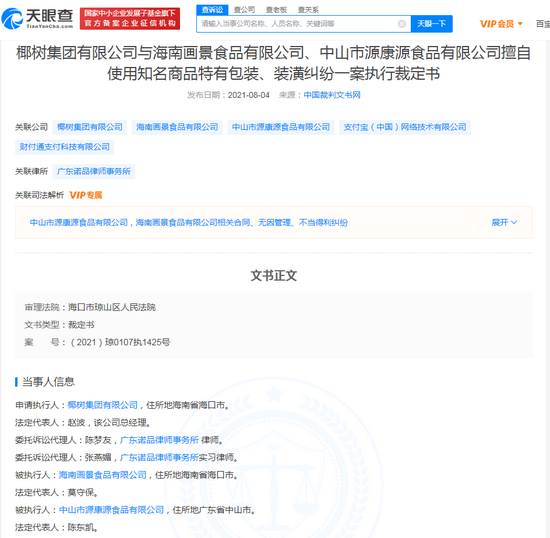Click the red 官方备案企业征信机构 banner
The width and height of the screenshot is (550, 538).
[130, 19]
